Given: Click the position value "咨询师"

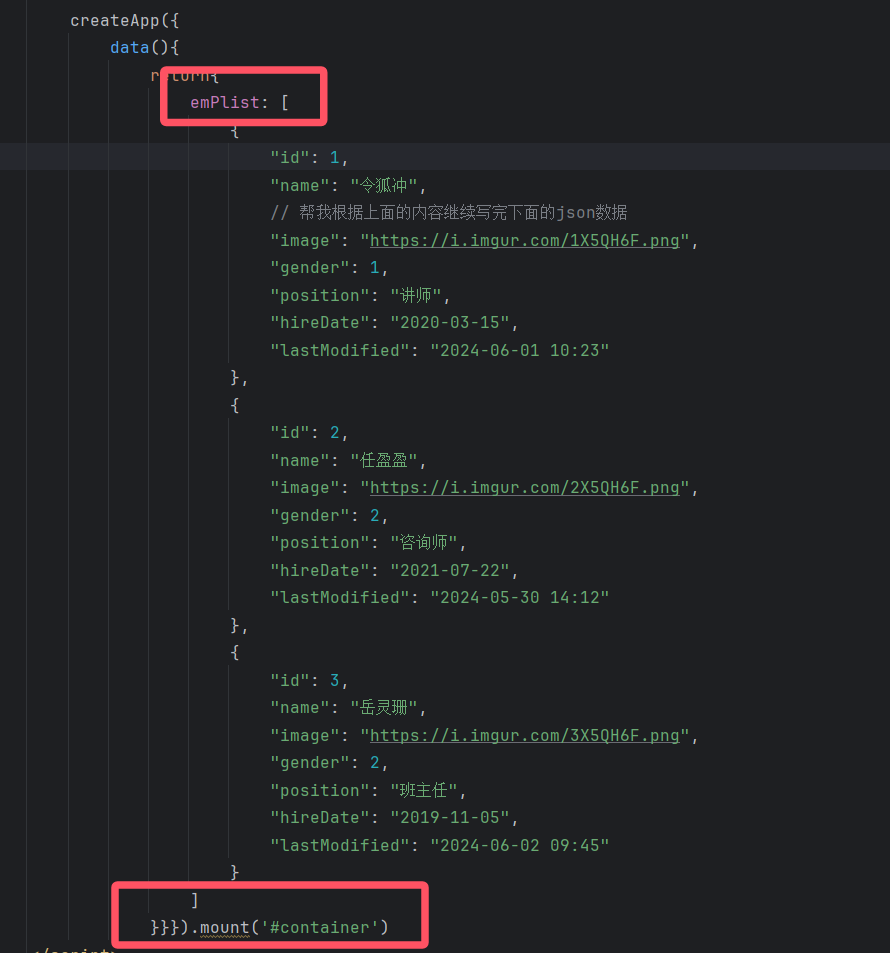Looking at the screenshot, I should tap(428, 543).
